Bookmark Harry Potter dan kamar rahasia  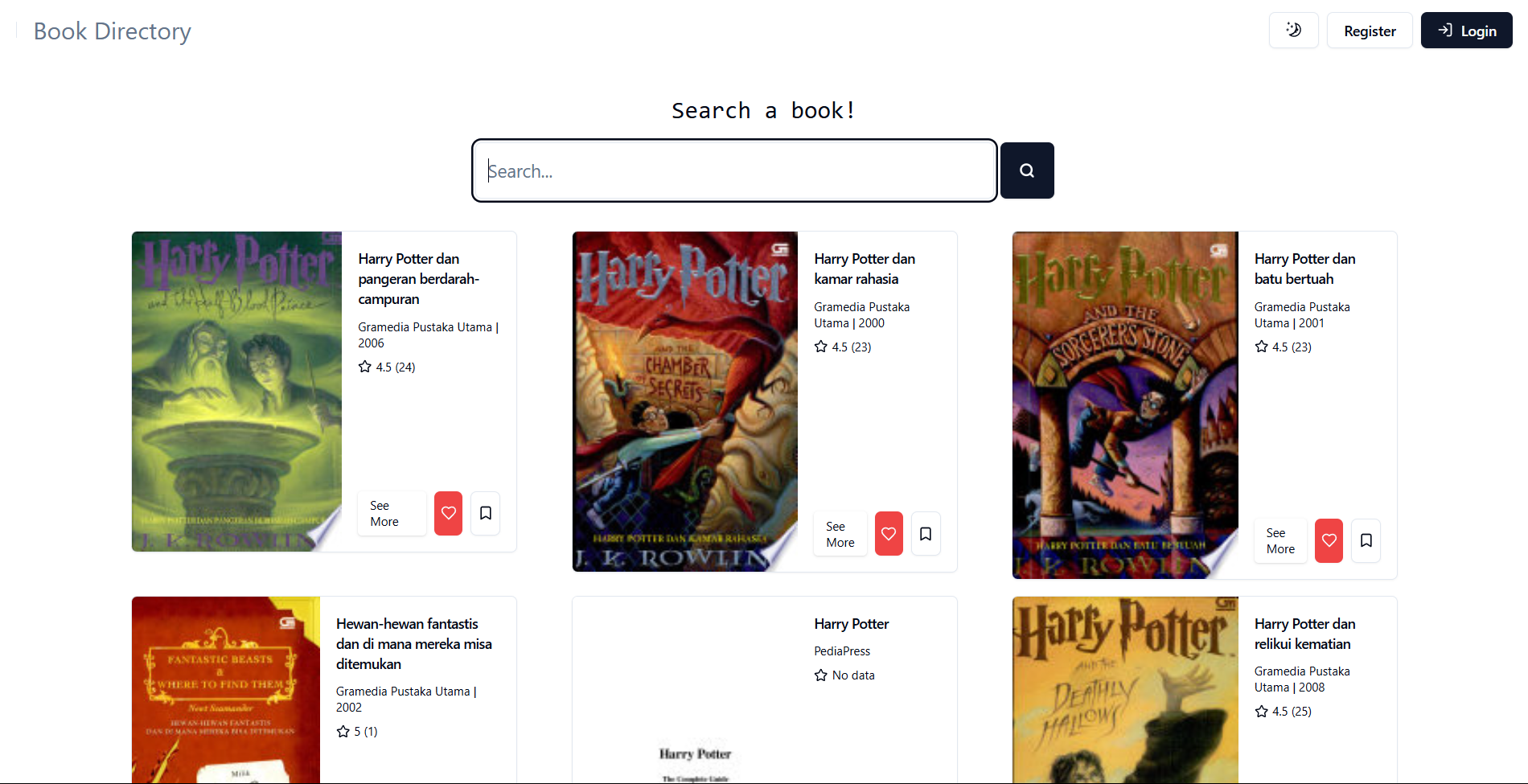926,534
